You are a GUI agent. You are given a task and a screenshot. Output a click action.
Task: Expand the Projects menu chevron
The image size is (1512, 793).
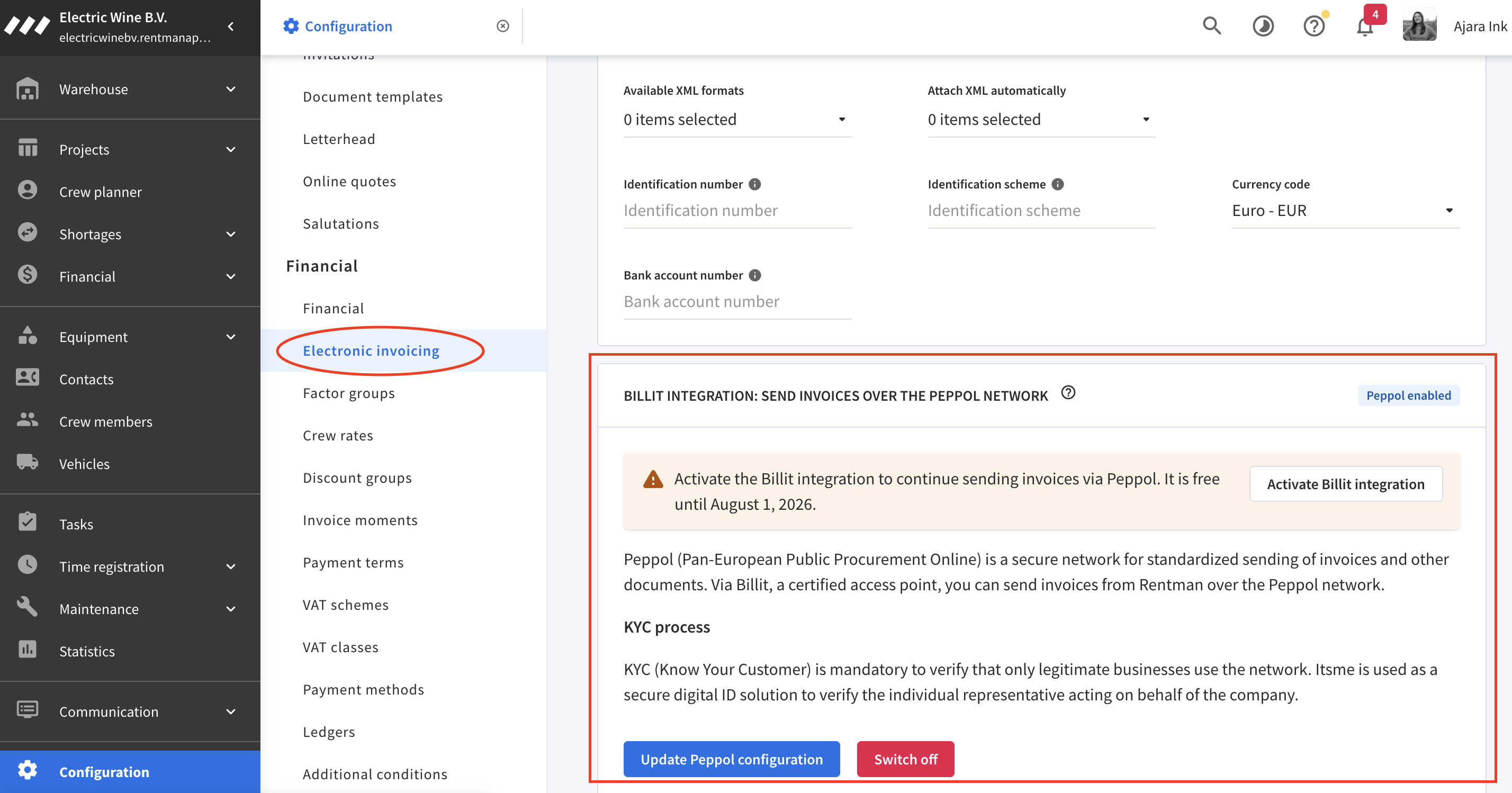(231, 150)
